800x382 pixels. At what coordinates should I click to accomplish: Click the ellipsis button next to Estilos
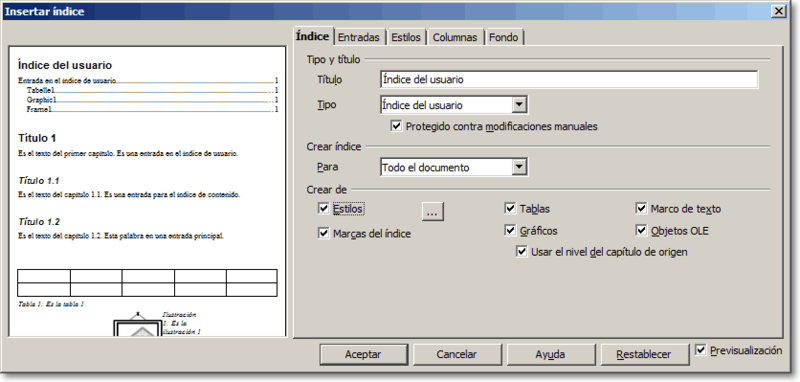433,211
